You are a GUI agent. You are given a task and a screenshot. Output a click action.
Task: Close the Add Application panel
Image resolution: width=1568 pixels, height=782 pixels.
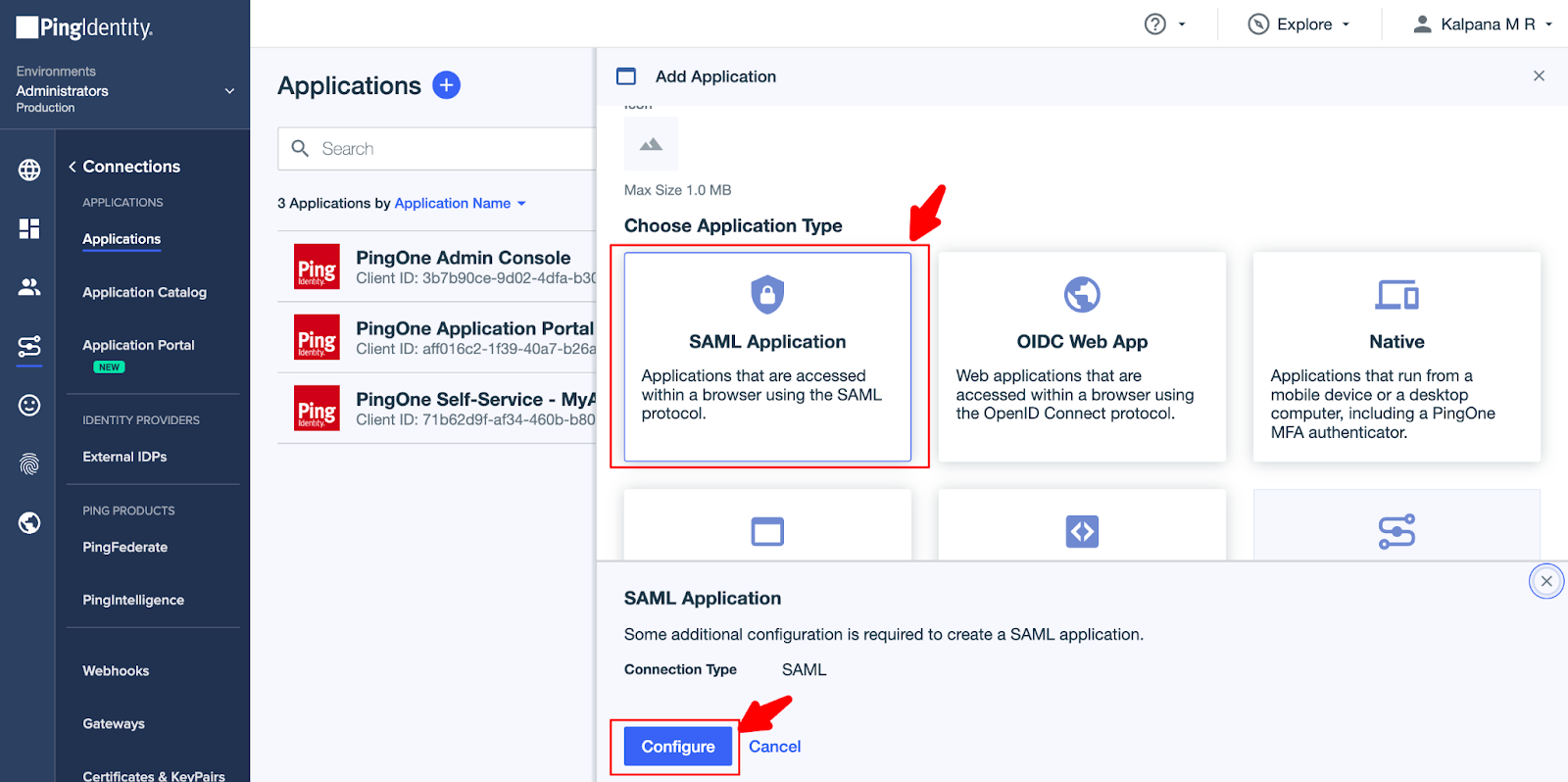point(1539,75)
